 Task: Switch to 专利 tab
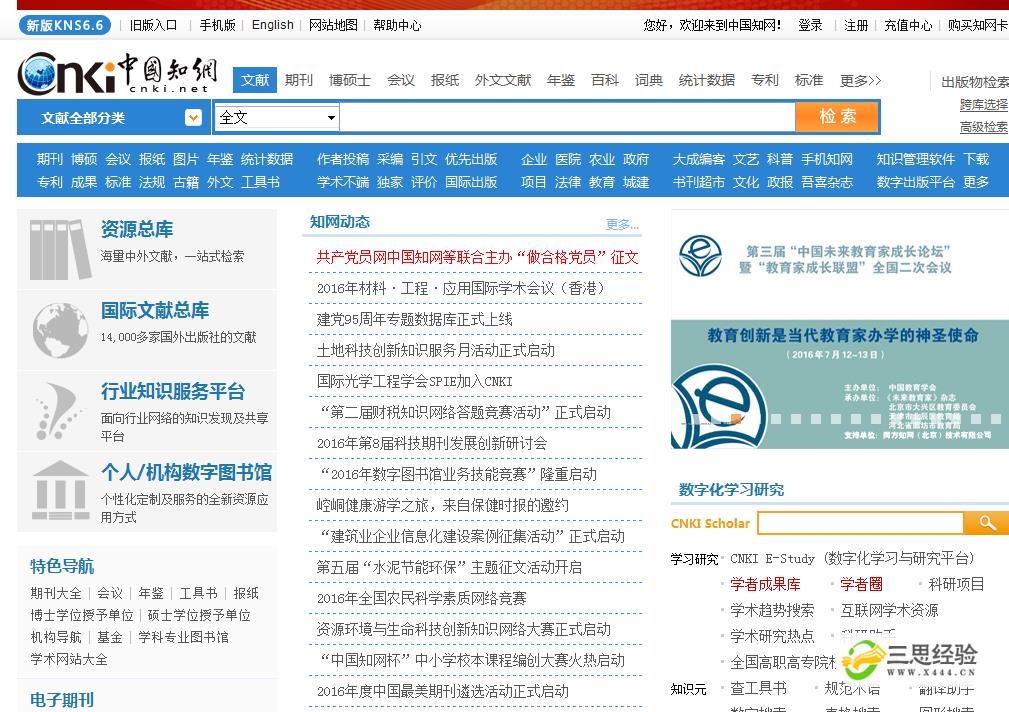[764, 80]
